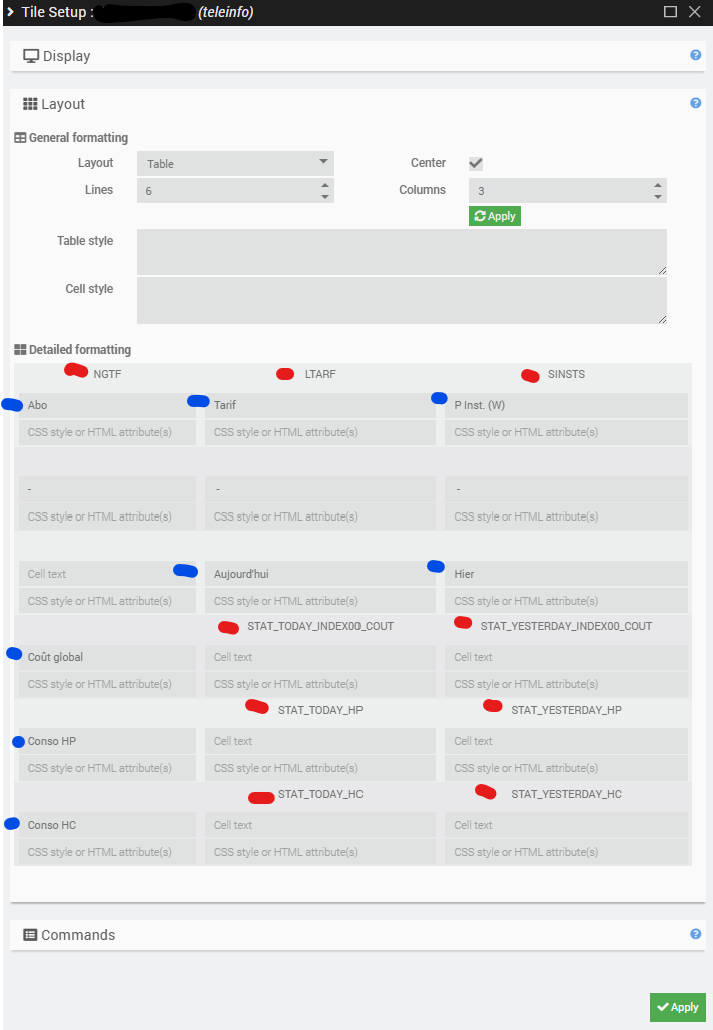Edit the Coût global cell field
The height and width of the screenshot is (1030, 713).
tap(107, 657)
